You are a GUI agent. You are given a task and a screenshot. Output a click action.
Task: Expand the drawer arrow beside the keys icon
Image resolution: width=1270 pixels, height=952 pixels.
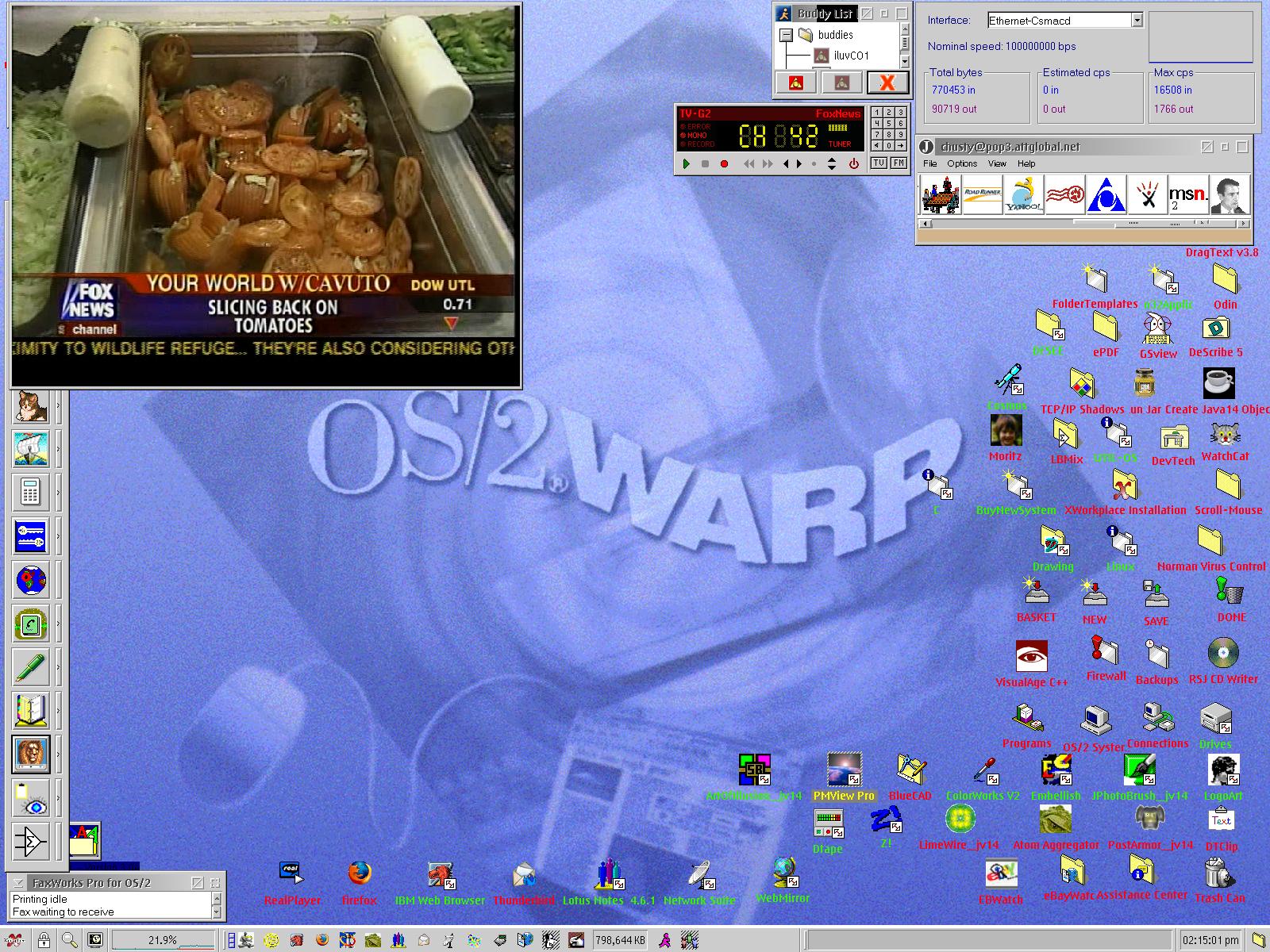coord(58,536)
